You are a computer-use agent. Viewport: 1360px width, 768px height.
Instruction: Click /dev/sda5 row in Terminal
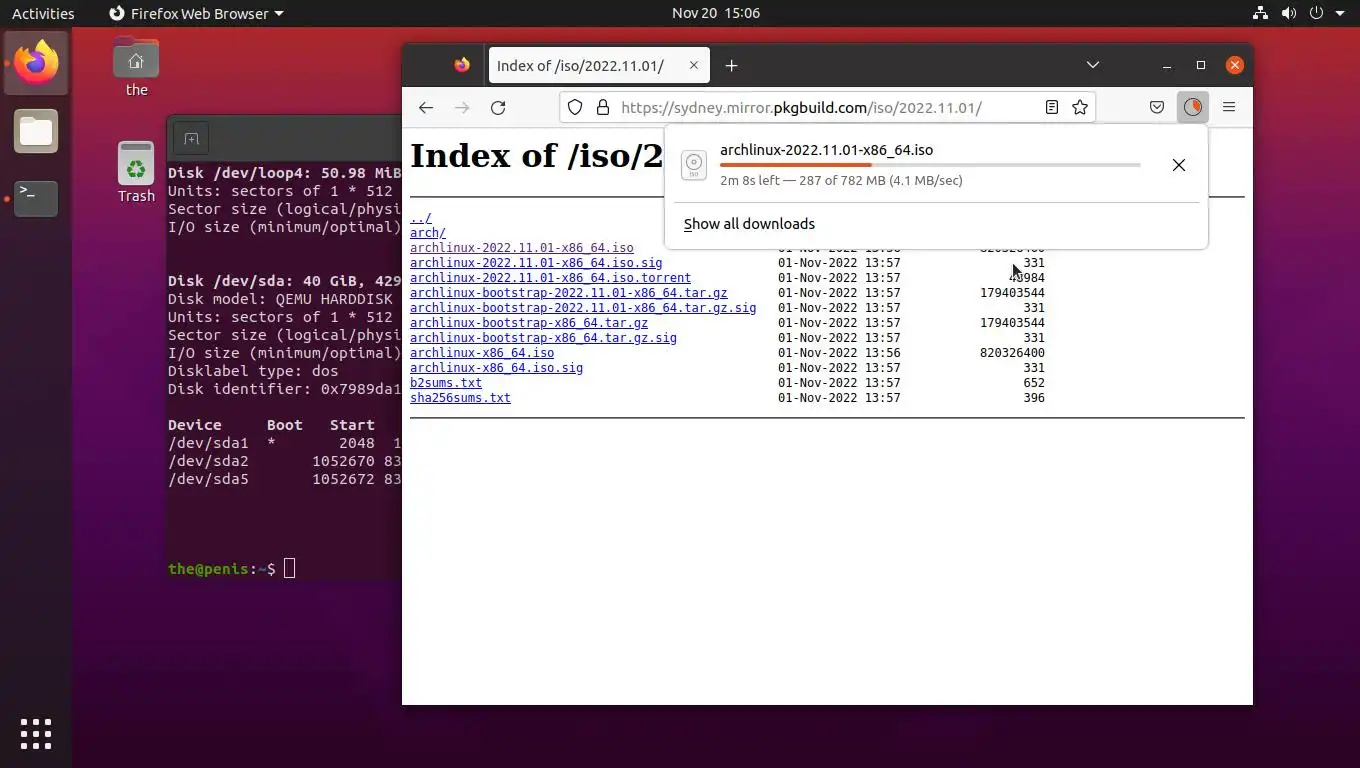[284, 479]
